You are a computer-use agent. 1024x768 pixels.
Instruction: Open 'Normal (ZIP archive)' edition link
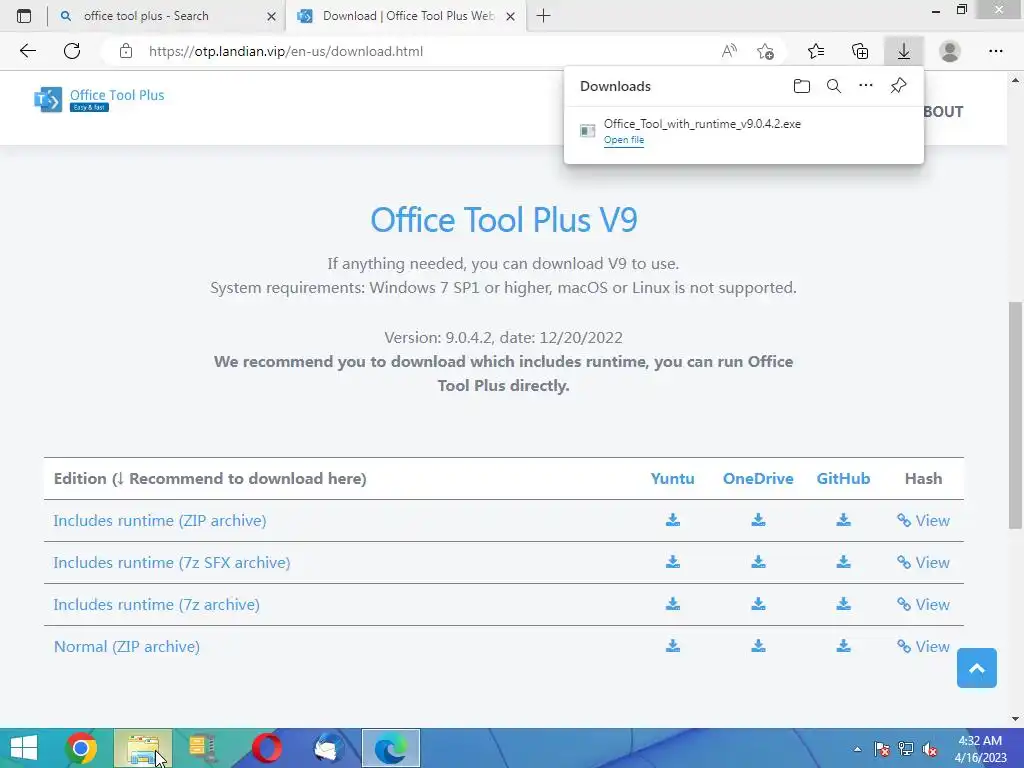tap(127, 647)
